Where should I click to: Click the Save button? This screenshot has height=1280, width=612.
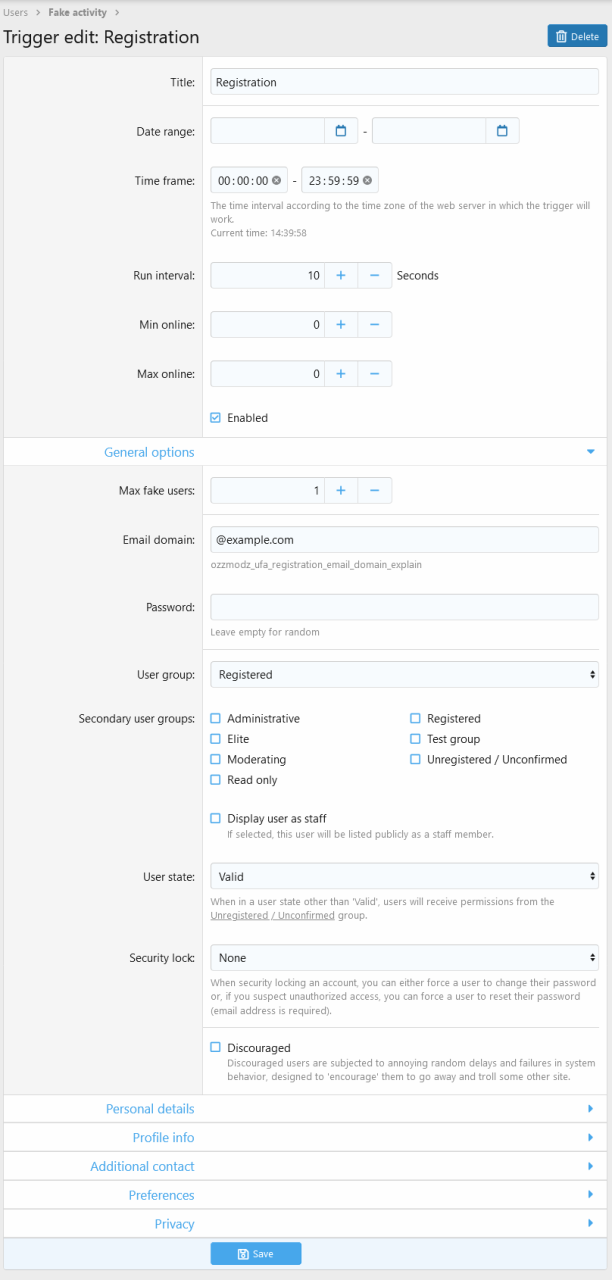[x=255, y=1254]
